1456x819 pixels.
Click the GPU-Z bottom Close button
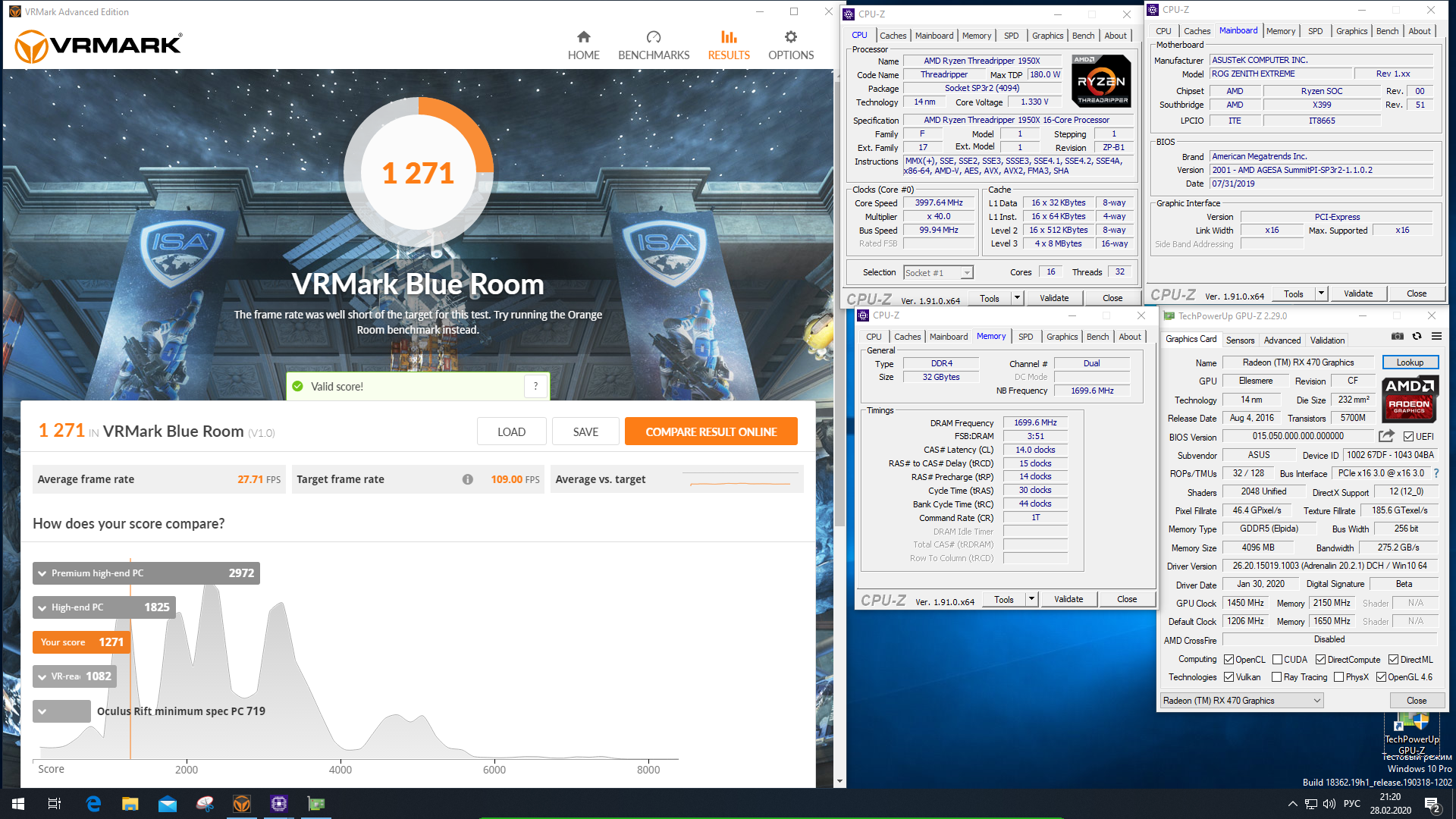coord(1417,701)
